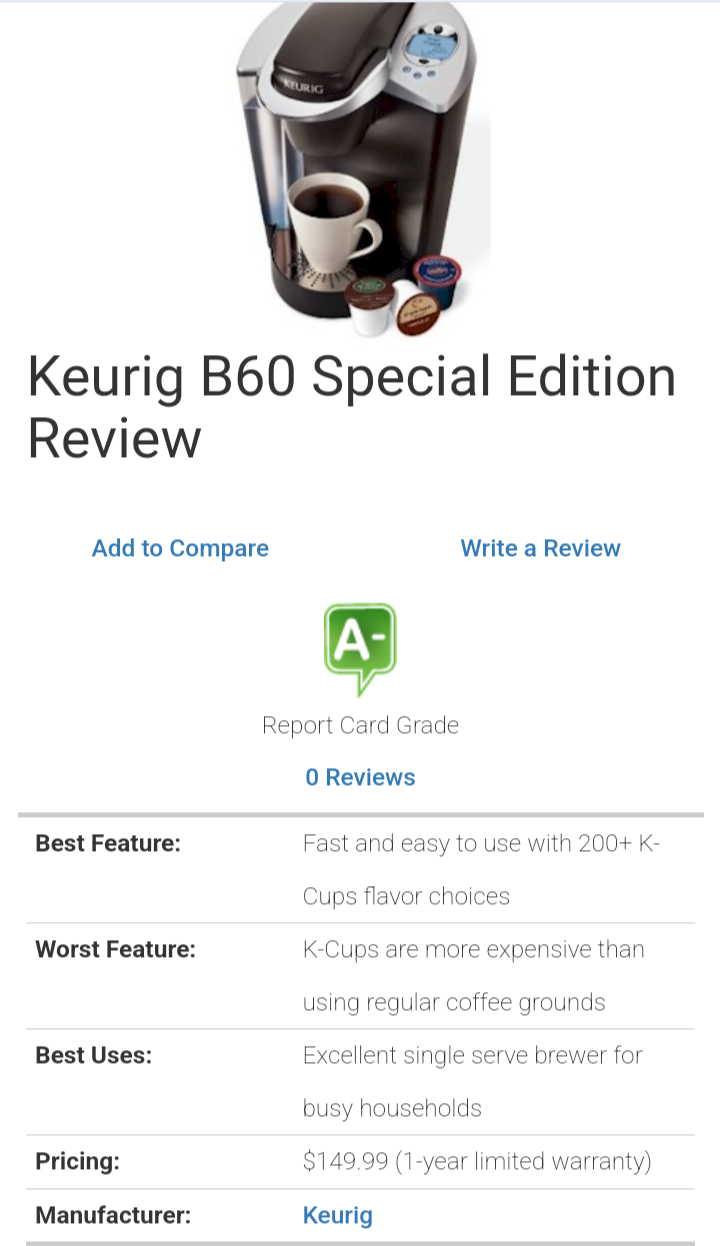Open the Write a Review link

(x=540, y=548)
